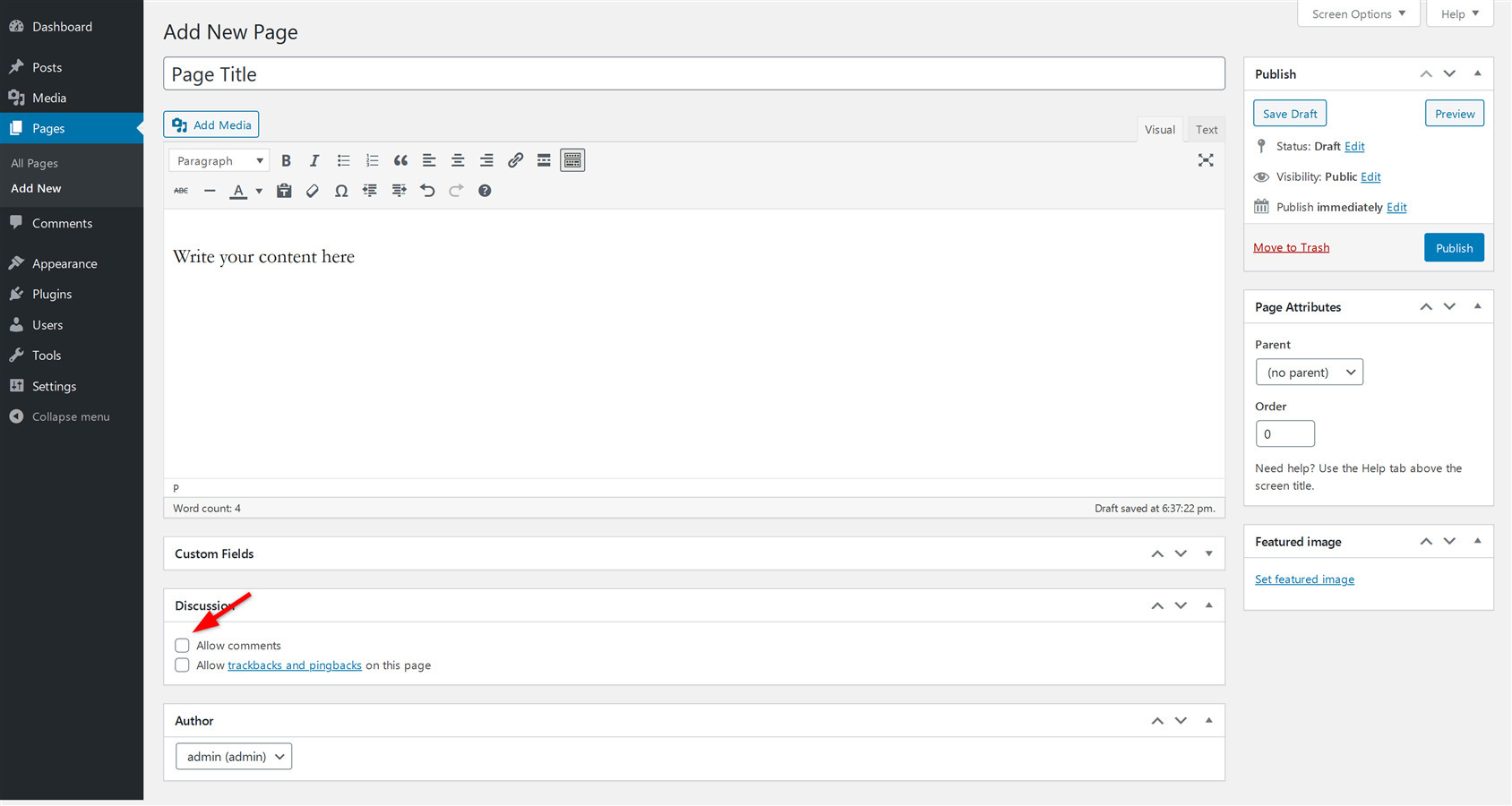Apply strikethrough formatting
The image size is (1512, 806).
click(x=181, y=191)
